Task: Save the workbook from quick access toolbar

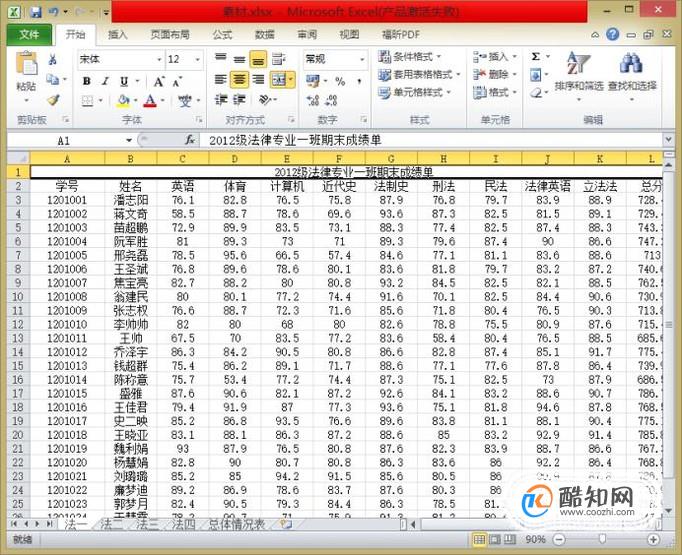Action: coord(36,12)
